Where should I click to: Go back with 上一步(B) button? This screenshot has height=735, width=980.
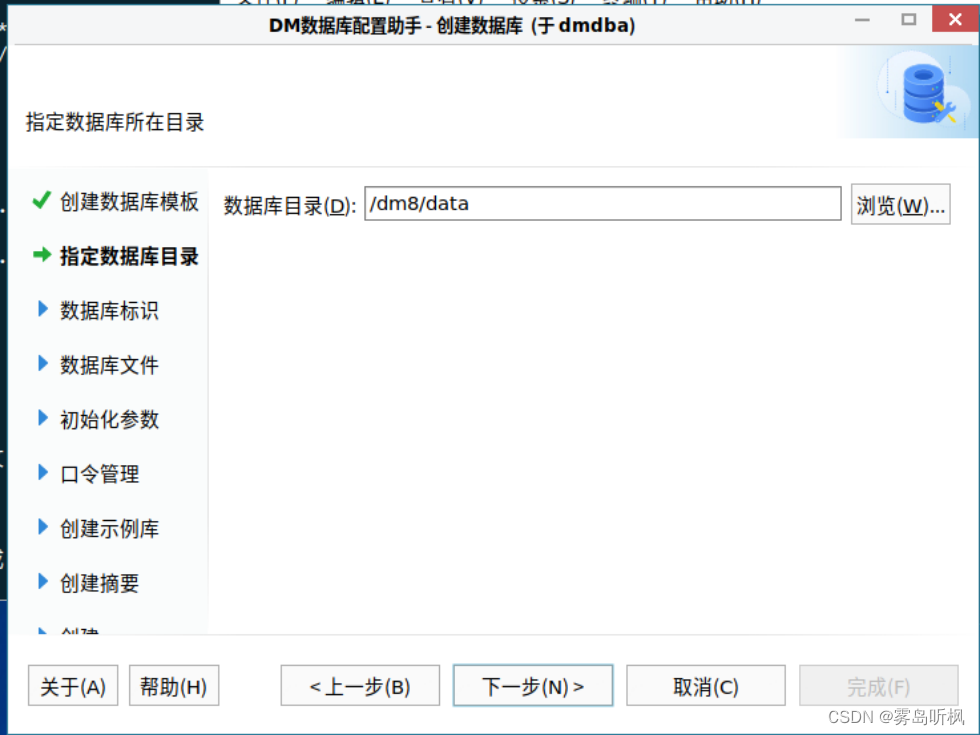tap(360, 686)
